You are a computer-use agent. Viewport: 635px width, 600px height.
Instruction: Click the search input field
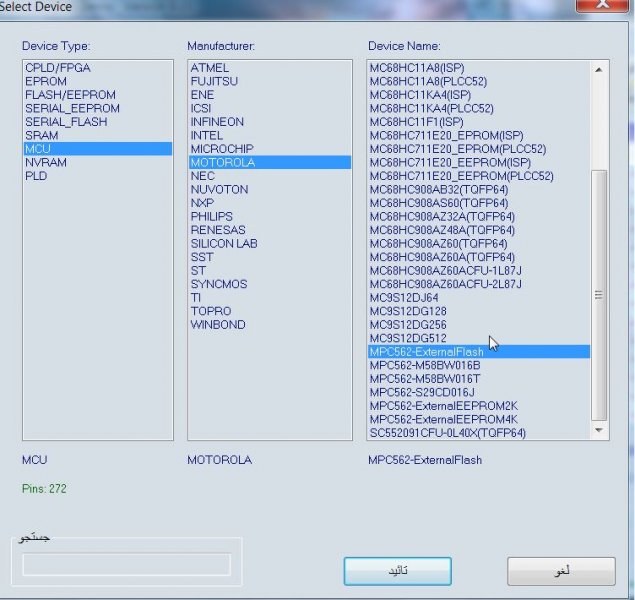[127, 564]
